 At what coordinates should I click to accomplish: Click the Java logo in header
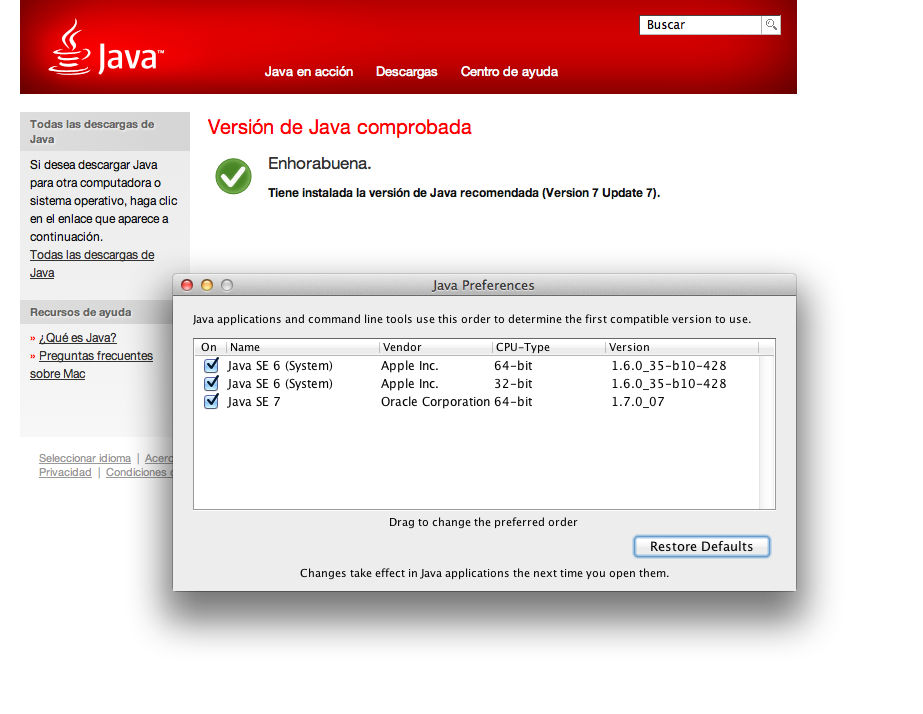(106, 48)
